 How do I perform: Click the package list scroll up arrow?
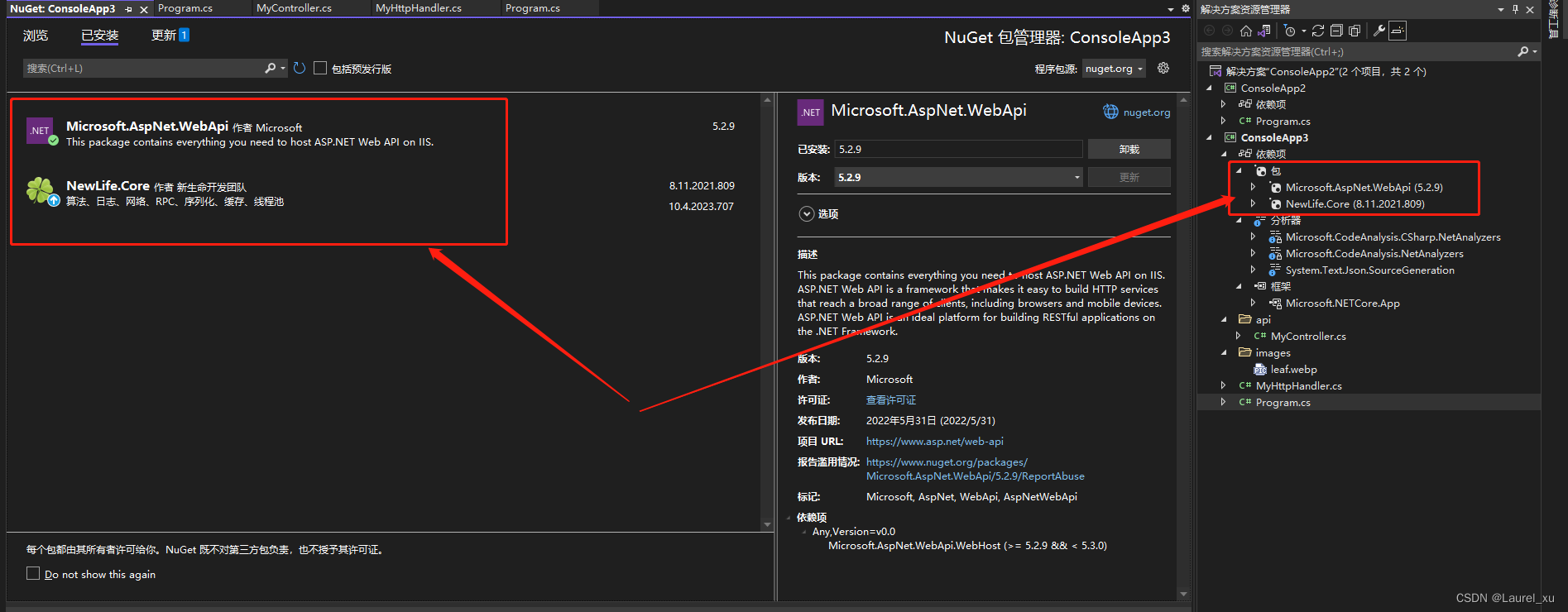[x=767, y=99]
